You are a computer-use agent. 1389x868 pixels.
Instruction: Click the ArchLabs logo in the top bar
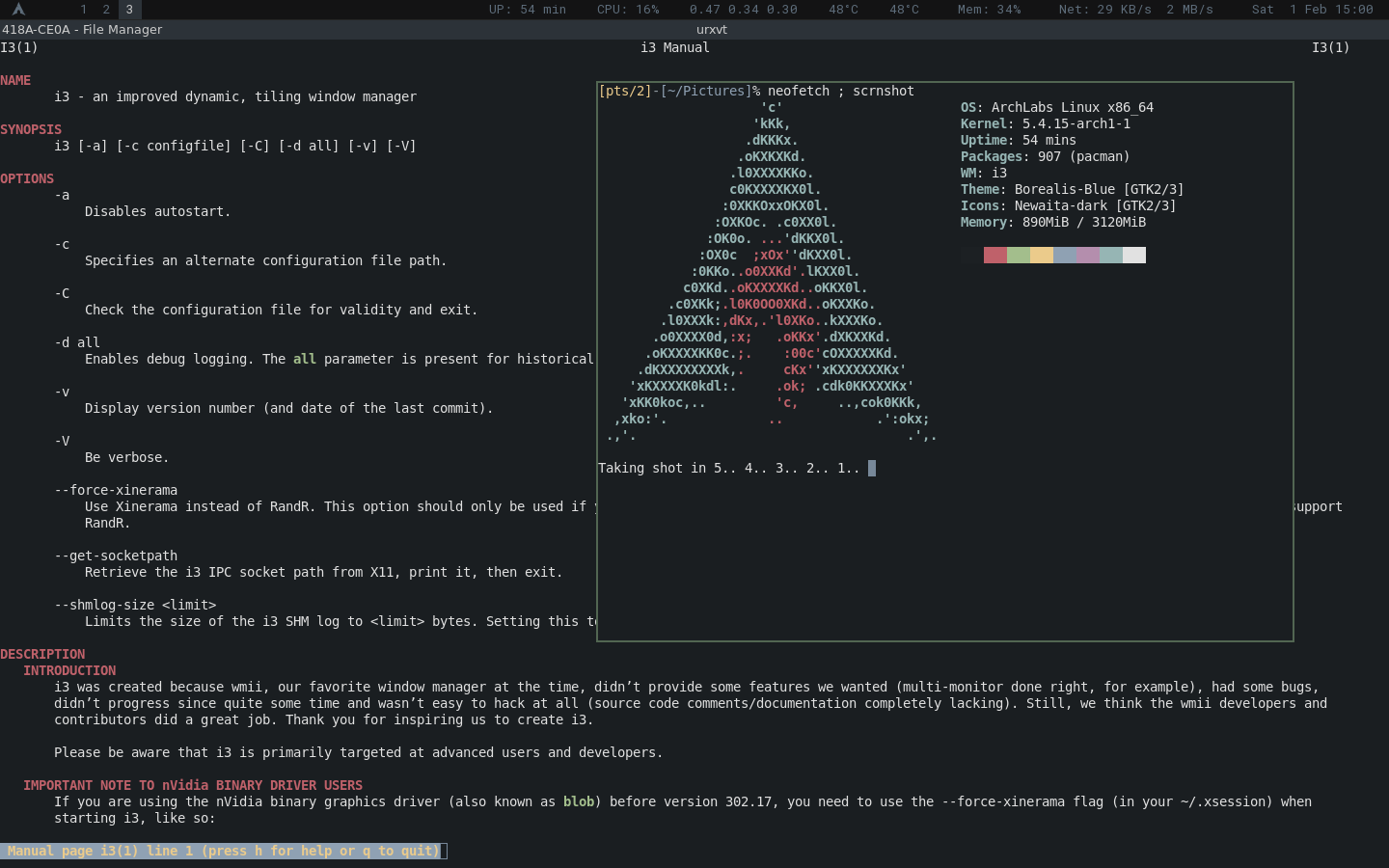(18, 10)
